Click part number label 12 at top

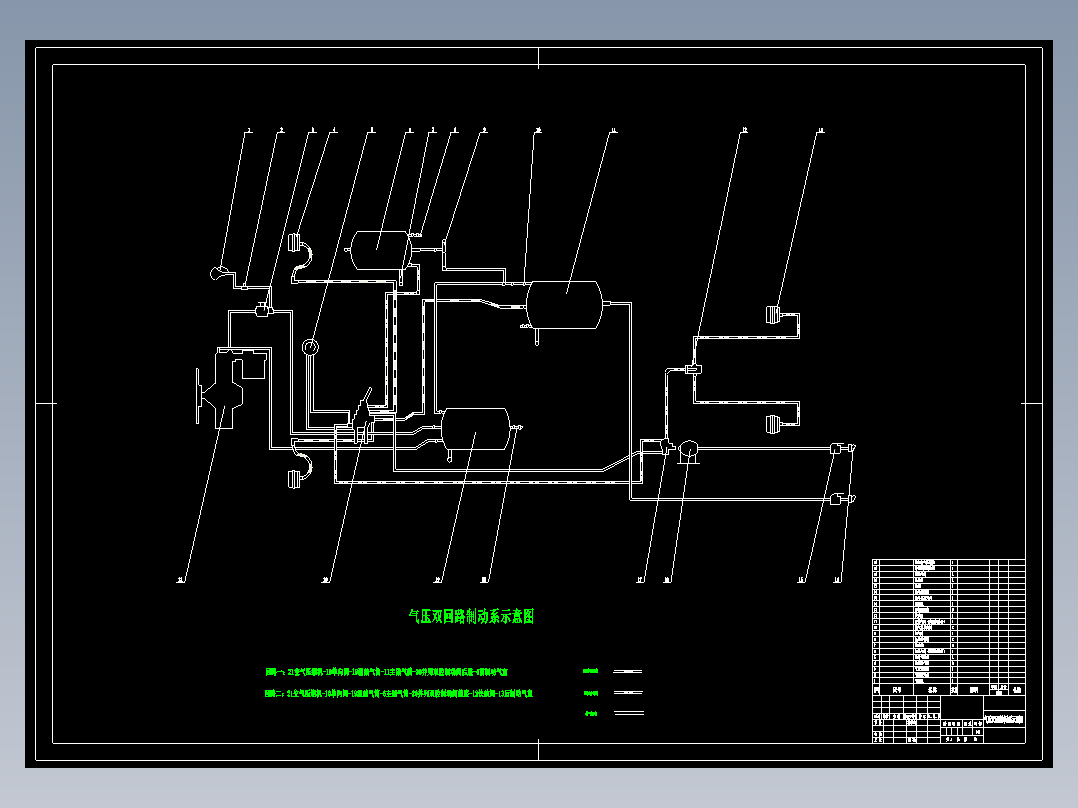click(744, 130)
